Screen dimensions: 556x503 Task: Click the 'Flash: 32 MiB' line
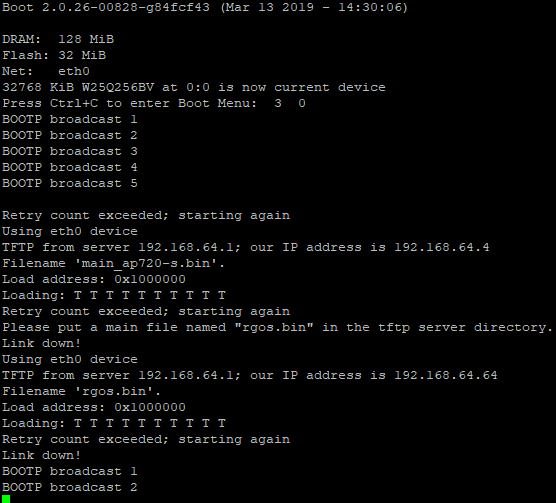pyautogui.click(x=54, y=55)
